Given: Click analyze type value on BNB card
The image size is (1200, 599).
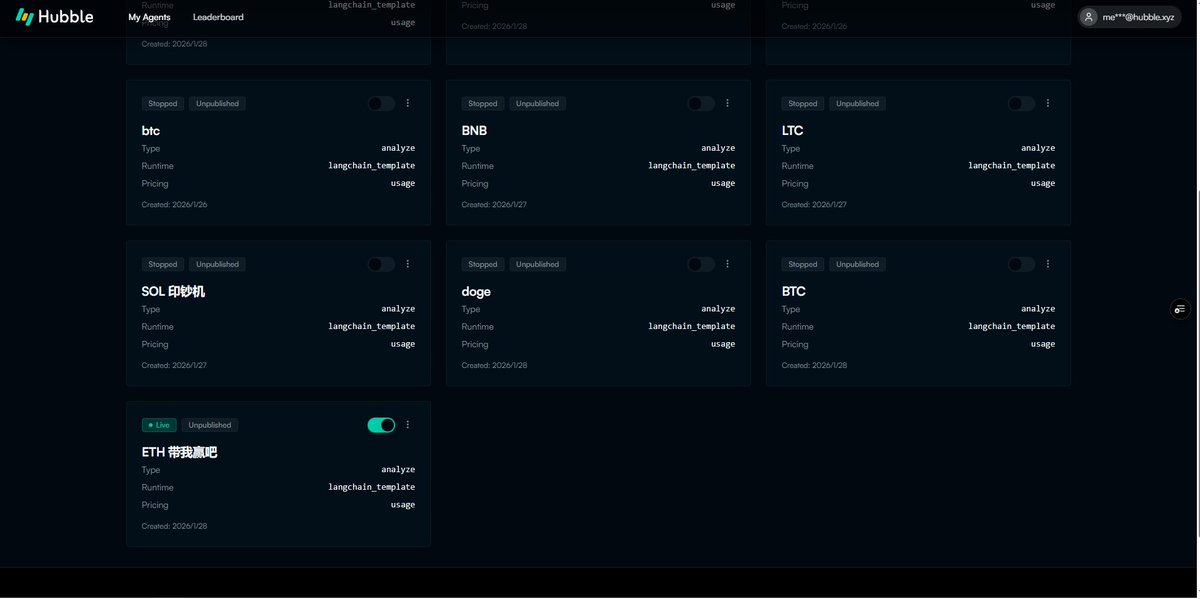Looking at the screenshot, I should pyautogui.click(x=718, y=148).
